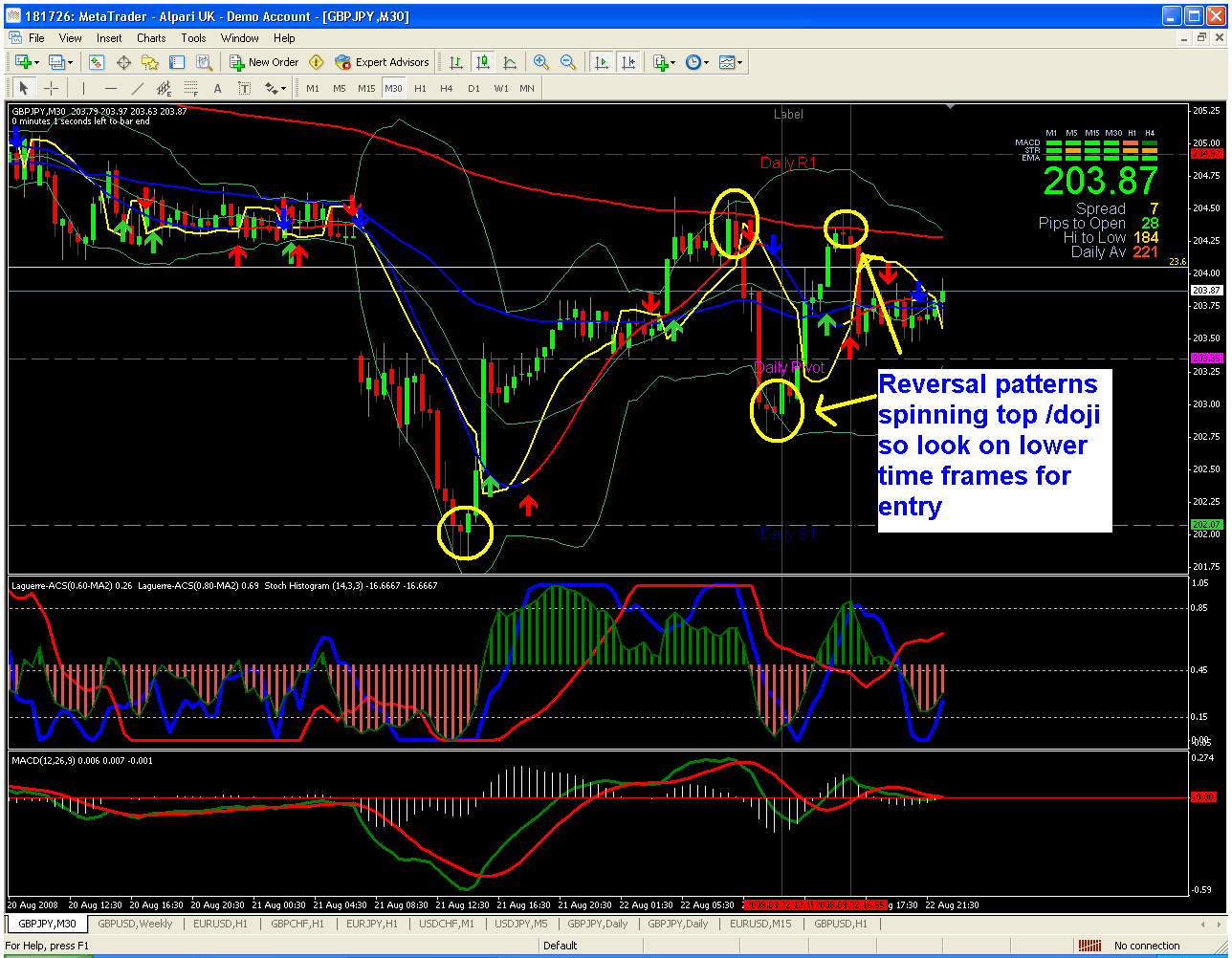Viewport: 1232px width, 958px height.
Task: Select the Text label tool
Action: [x=217, y=88]
